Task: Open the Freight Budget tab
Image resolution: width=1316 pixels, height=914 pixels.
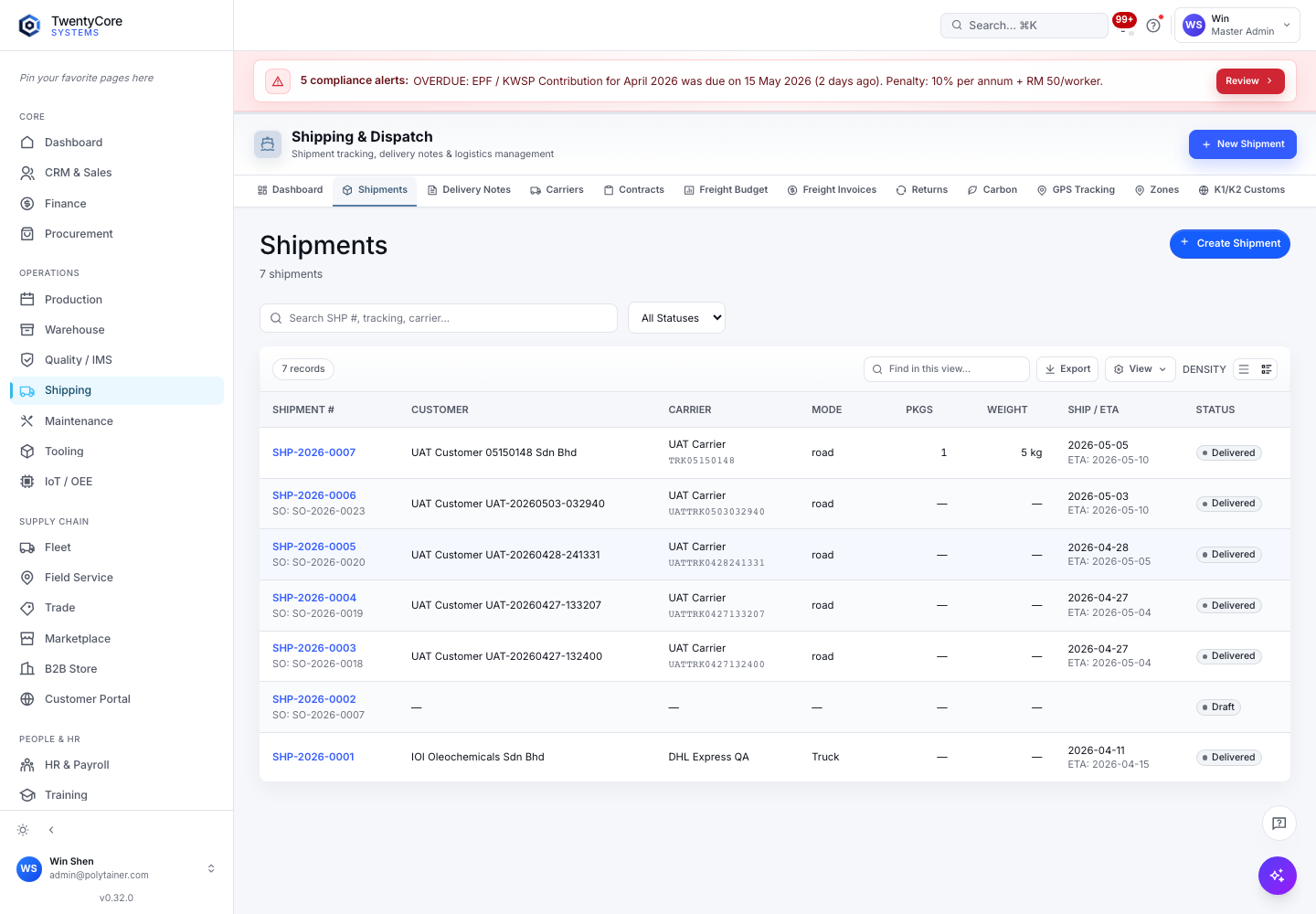Action: point(726,190)
